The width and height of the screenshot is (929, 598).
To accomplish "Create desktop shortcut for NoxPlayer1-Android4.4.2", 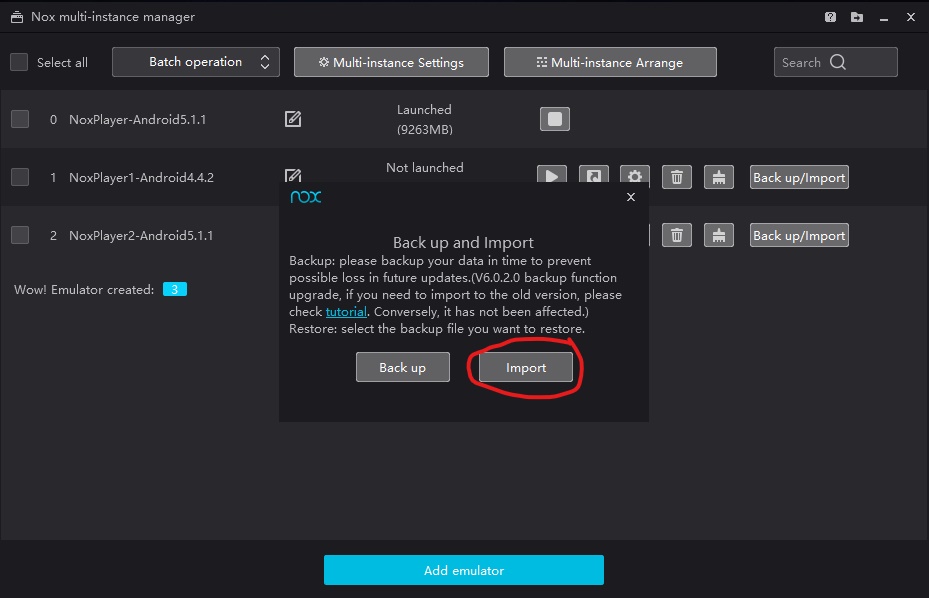I will 594,174.
